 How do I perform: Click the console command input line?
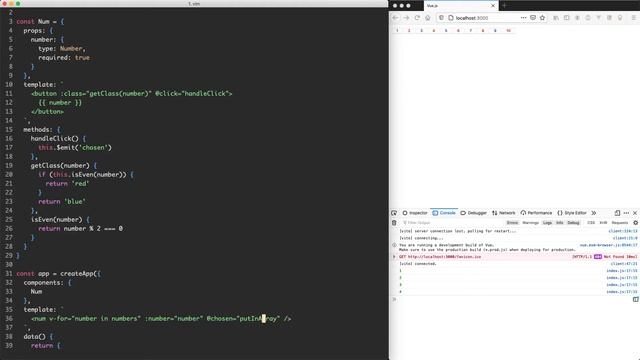[514, 299]
